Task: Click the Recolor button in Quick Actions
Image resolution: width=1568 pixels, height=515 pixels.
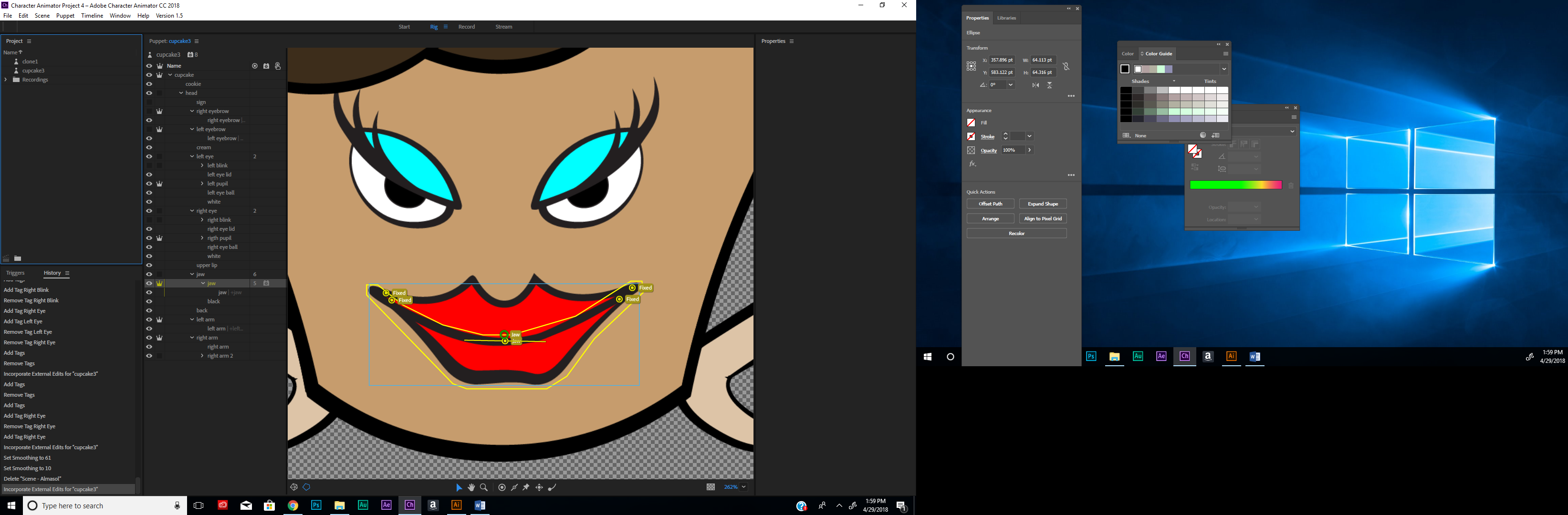Action: coord(1016,233)
